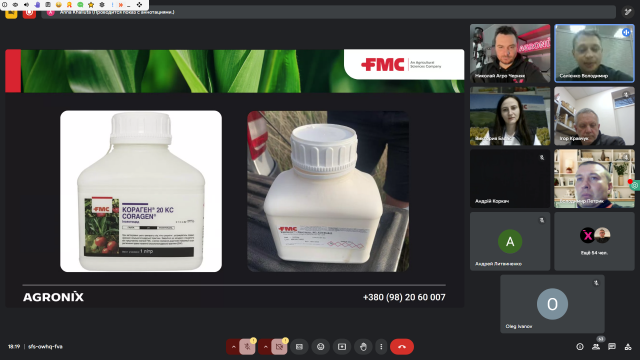This screenshot has width=640, height=360.
Task: Turn on the camera button
Action: tap(279, 347)
